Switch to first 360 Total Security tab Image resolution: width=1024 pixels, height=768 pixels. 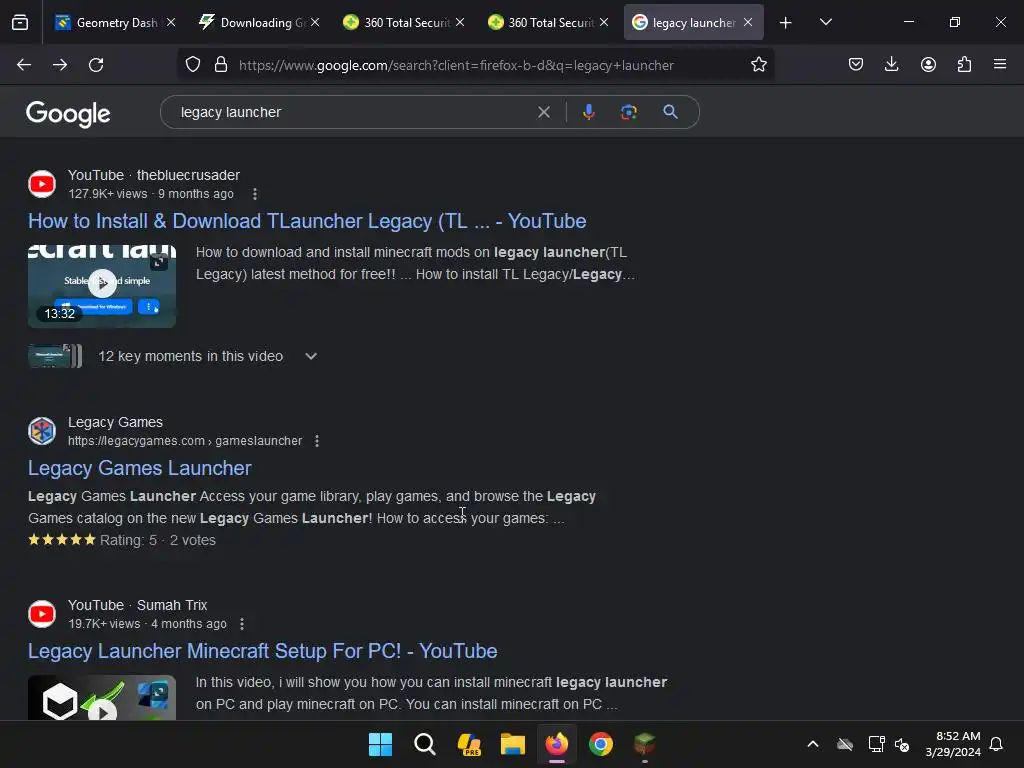coord(397,22)
